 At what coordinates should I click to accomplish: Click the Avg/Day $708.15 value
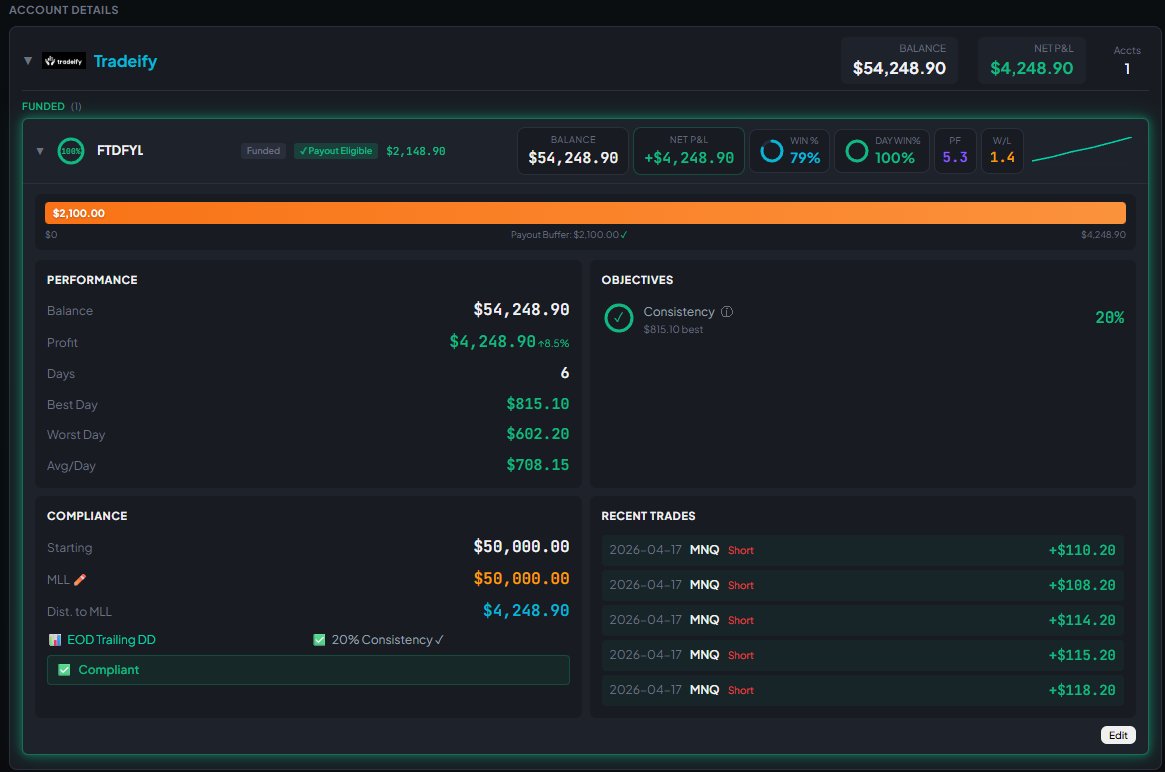(537, 465)
